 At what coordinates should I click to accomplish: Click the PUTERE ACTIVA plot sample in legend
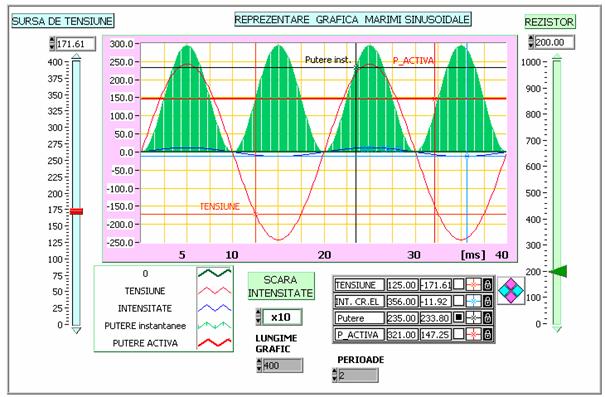coord(215,342)
